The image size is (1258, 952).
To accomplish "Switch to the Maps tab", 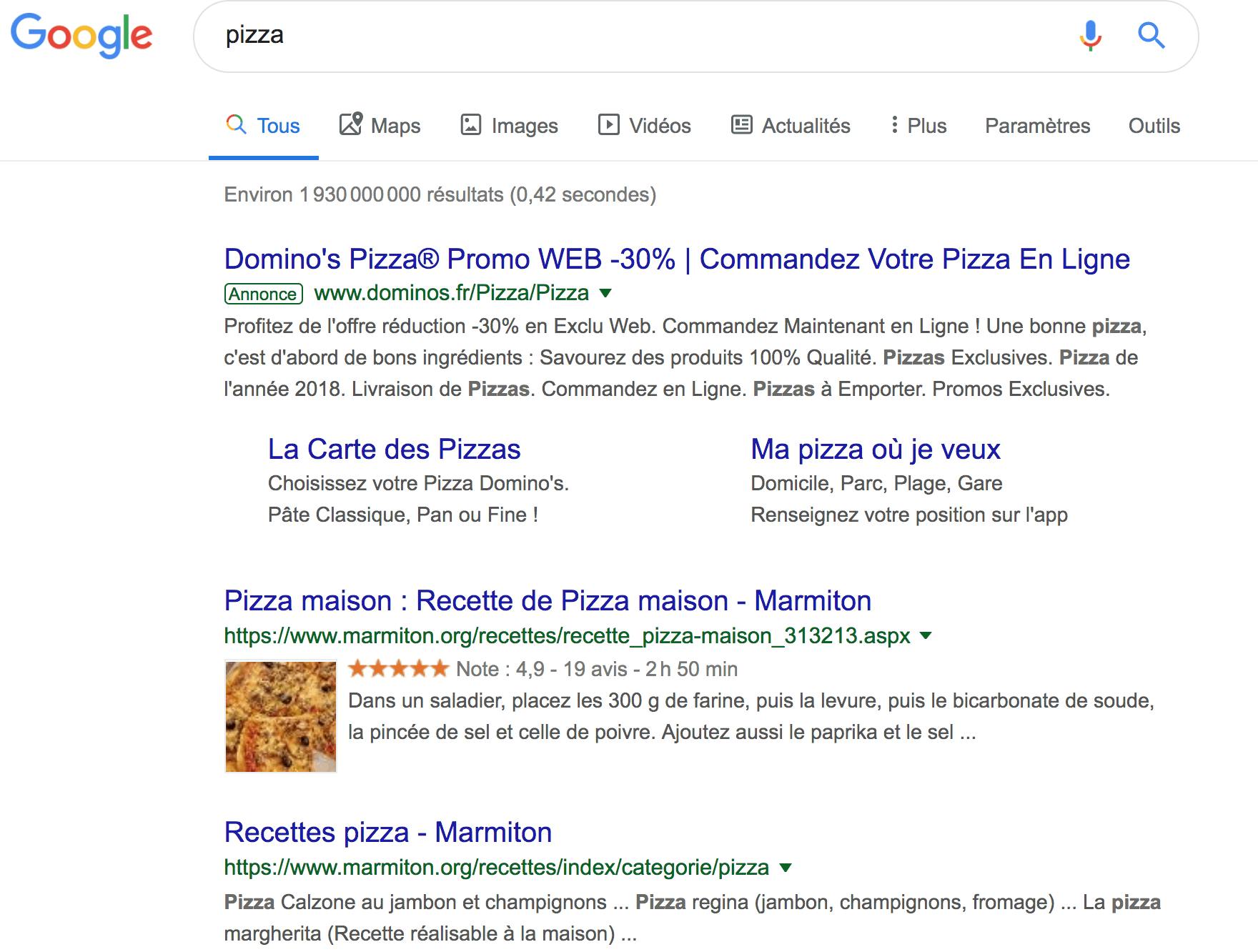I will (x=380, y=126).
